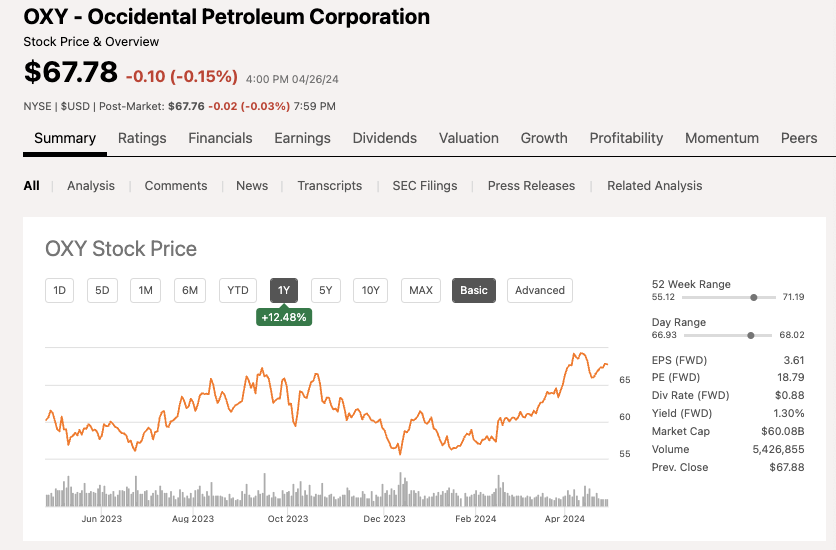Image resolution: width=836 pixels, height=550 pixels.
Task: Open the News filter
Action: coord(252,185)
